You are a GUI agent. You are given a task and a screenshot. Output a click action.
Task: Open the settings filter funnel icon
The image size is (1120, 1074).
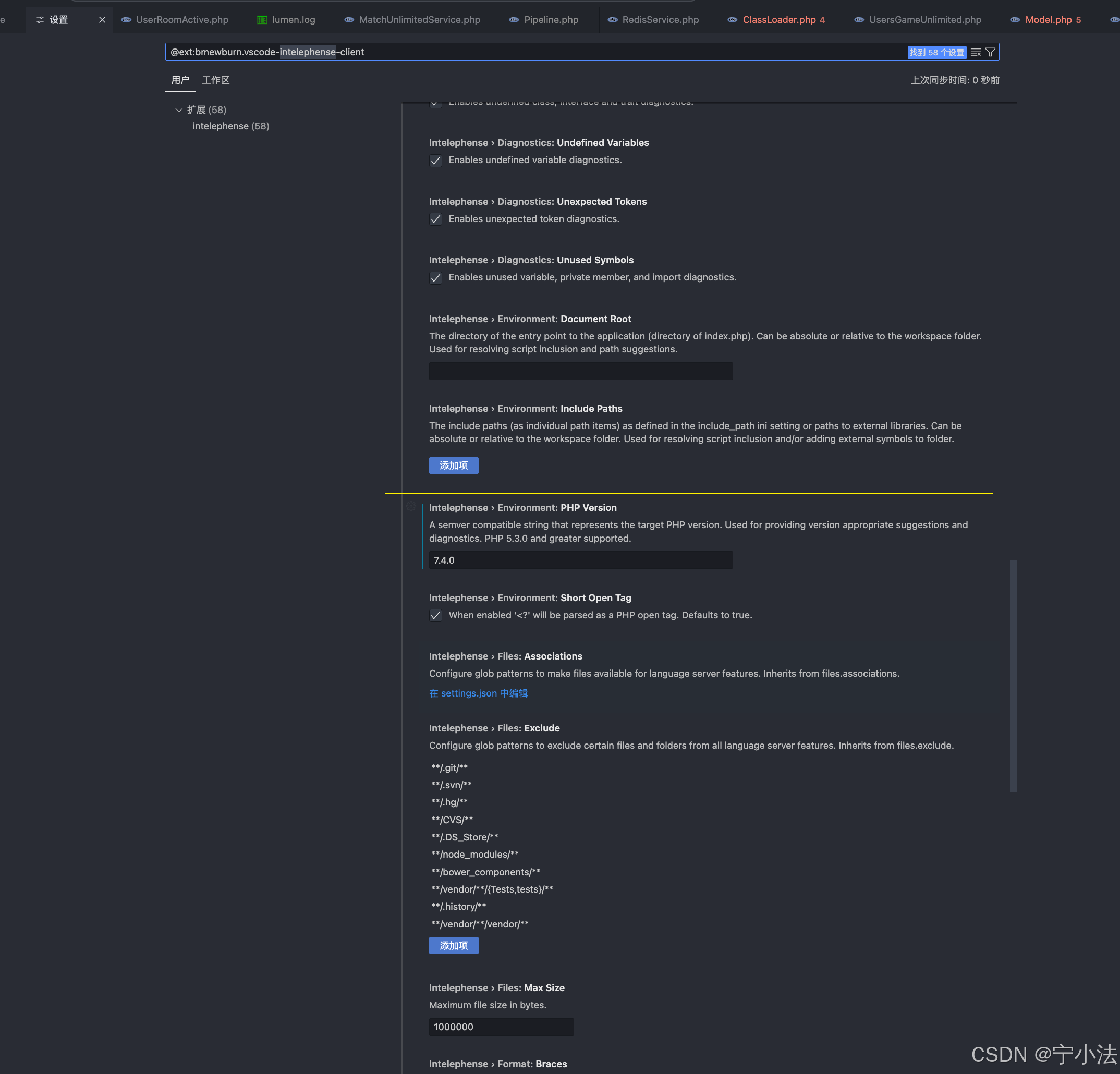(990, 52)
